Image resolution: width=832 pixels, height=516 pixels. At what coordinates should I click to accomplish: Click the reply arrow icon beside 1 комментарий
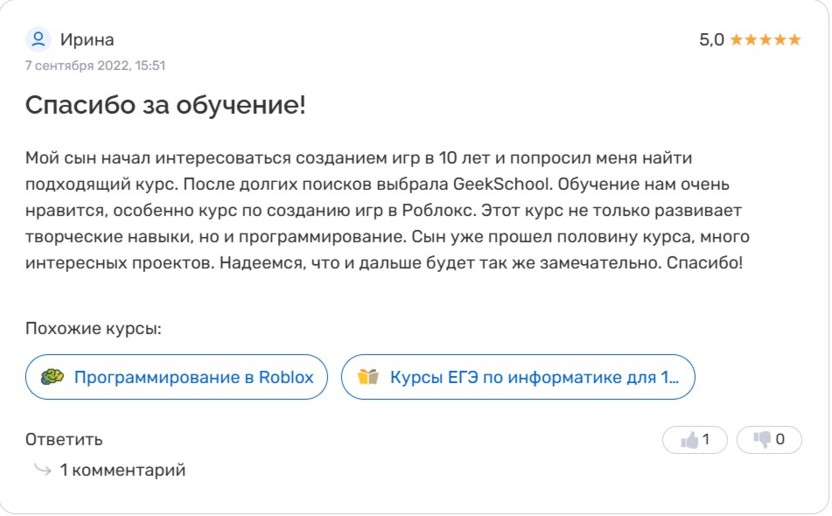[42, 469]
